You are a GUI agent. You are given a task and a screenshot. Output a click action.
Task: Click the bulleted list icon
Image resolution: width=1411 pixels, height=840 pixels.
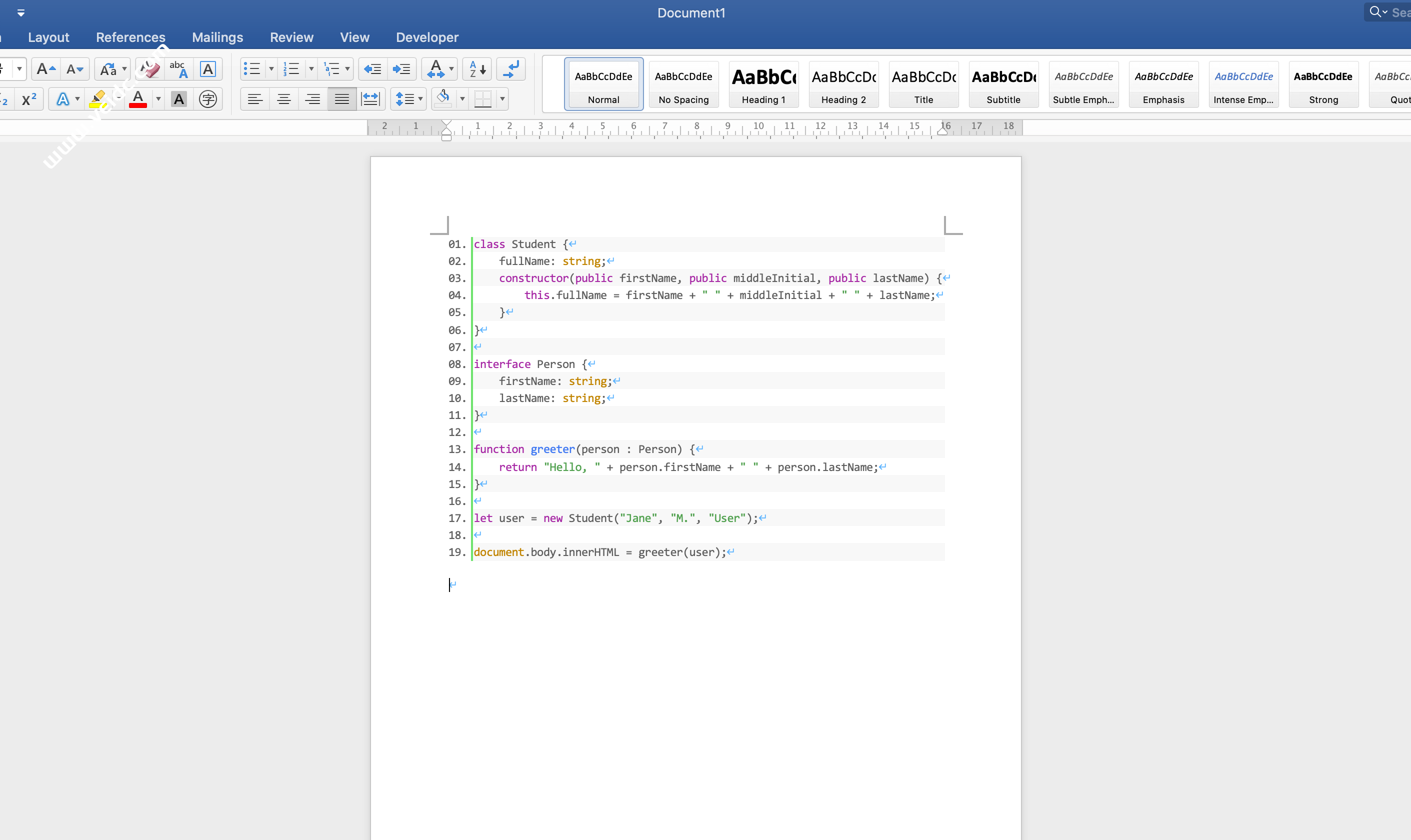pyautogui.click(x=251, y=69)
